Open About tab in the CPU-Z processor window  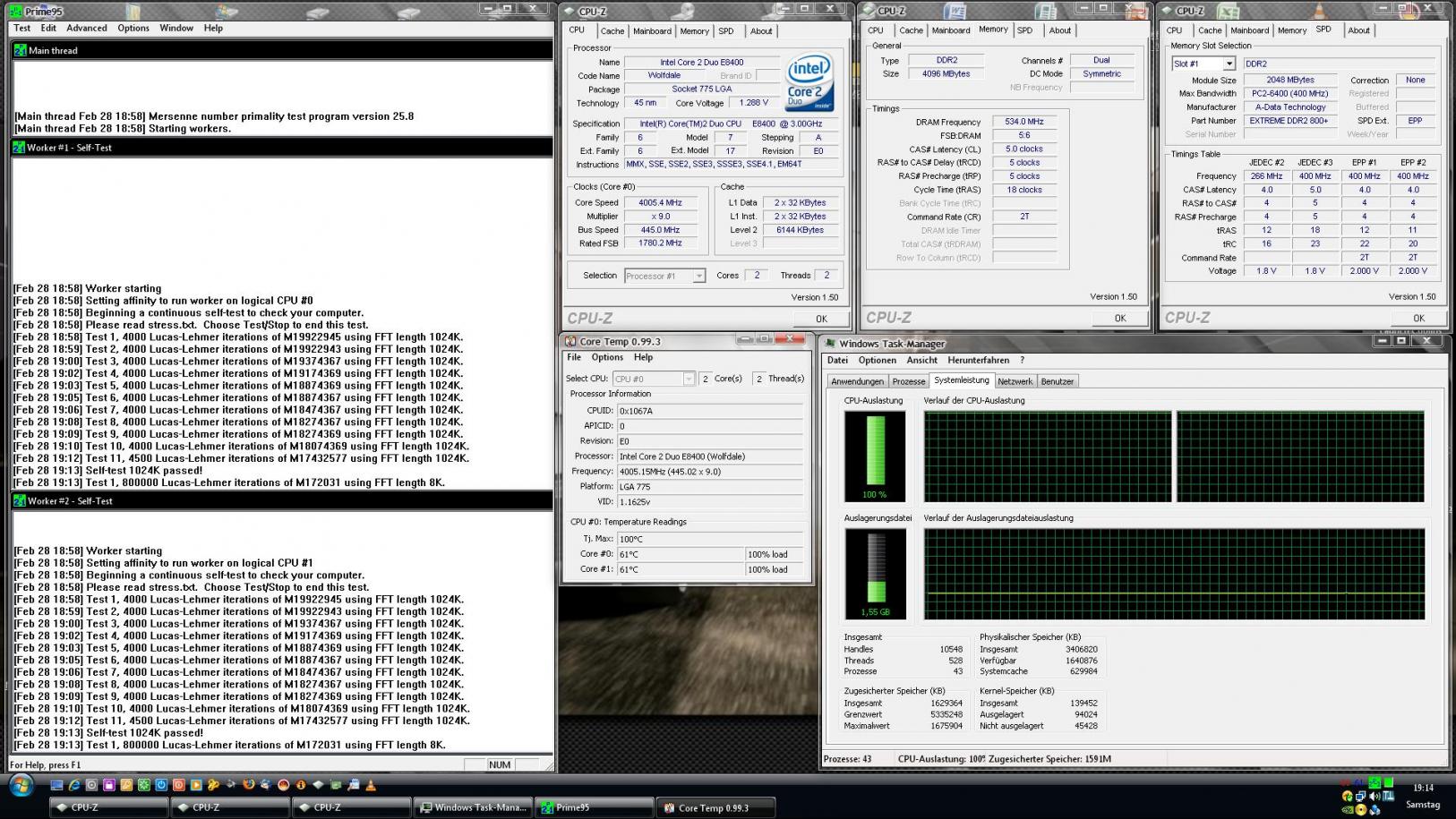pyautogui.click(x=761, y=31)
